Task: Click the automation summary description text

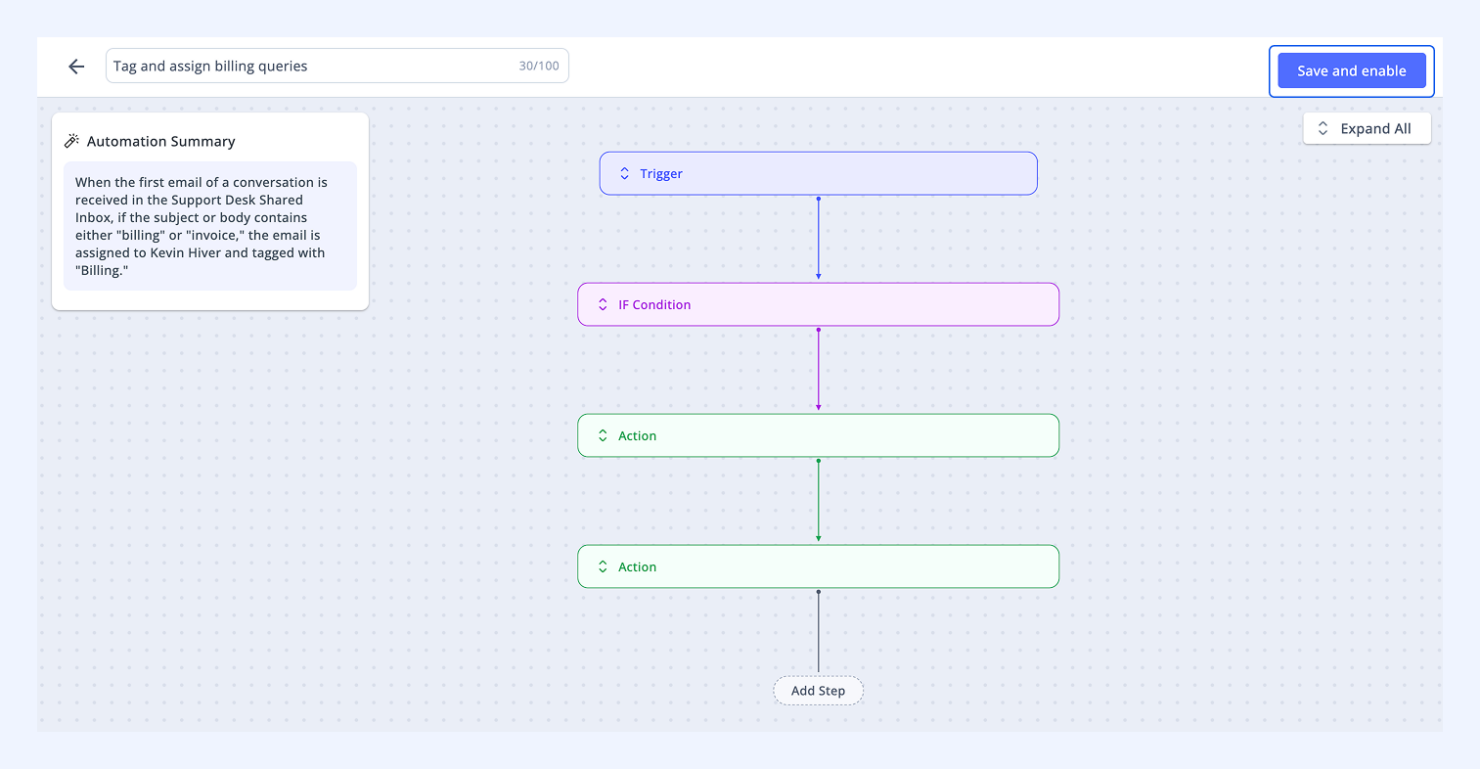Action: [x=210, y=226]
